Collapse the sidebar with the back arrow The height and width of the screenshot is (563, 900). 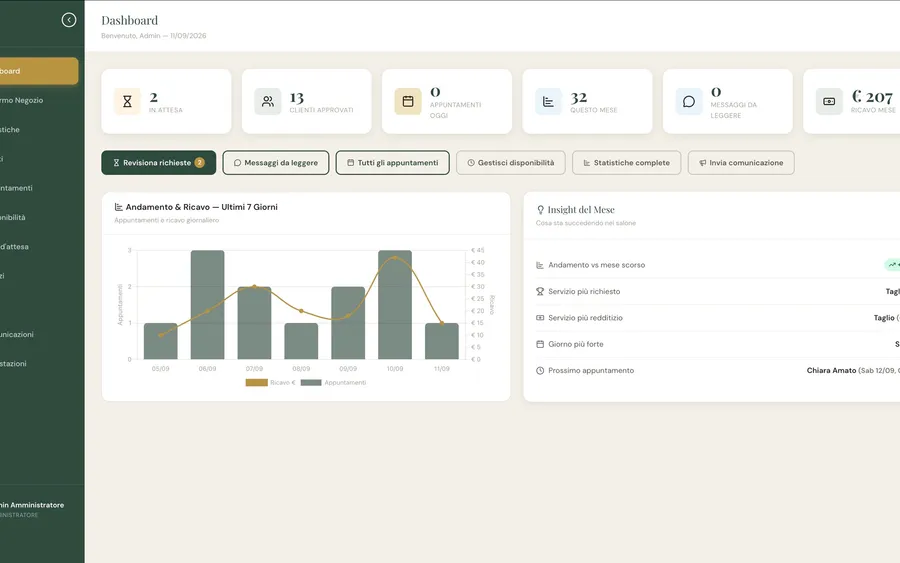point(69,20)
